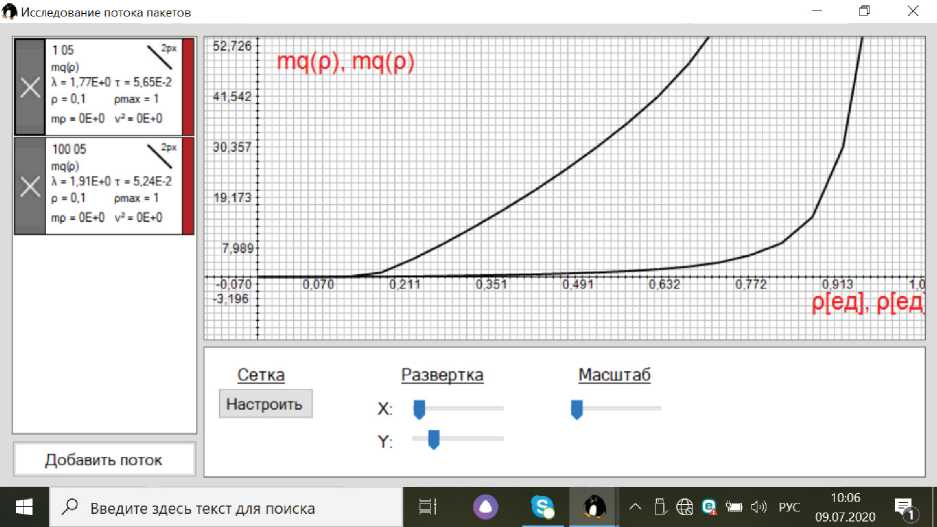Click the red 'ρ[ед]' x-axis label
The width and height of the screenshot is (937, 527).
coord(868,303)
